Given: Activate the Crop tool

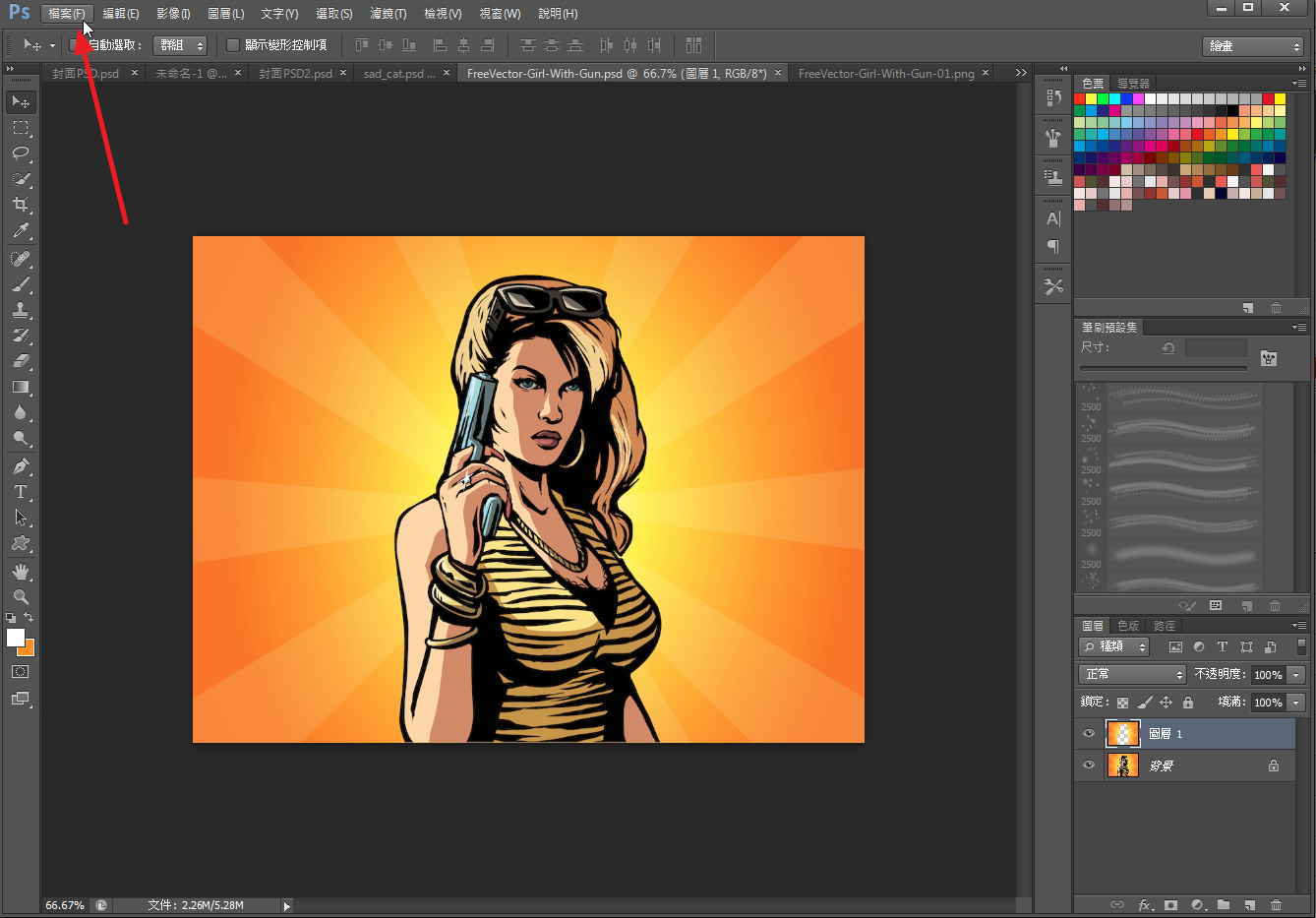Looking at the screenshot, I should 21,205.
